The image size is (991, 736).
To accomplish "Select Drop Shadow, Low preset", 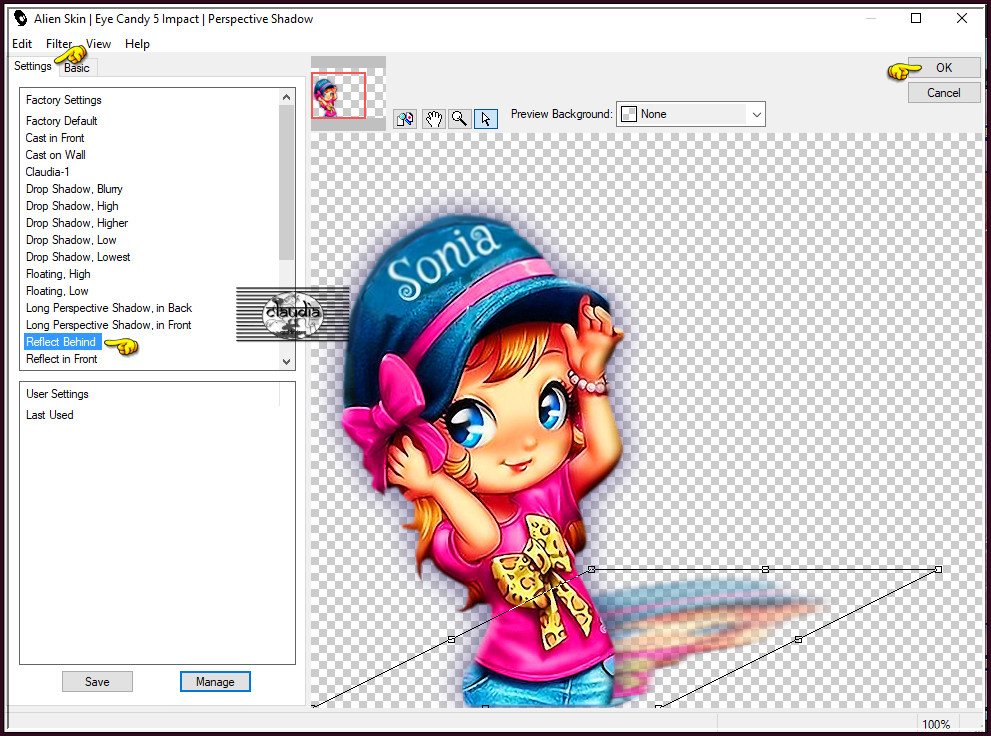I will 71,240.
